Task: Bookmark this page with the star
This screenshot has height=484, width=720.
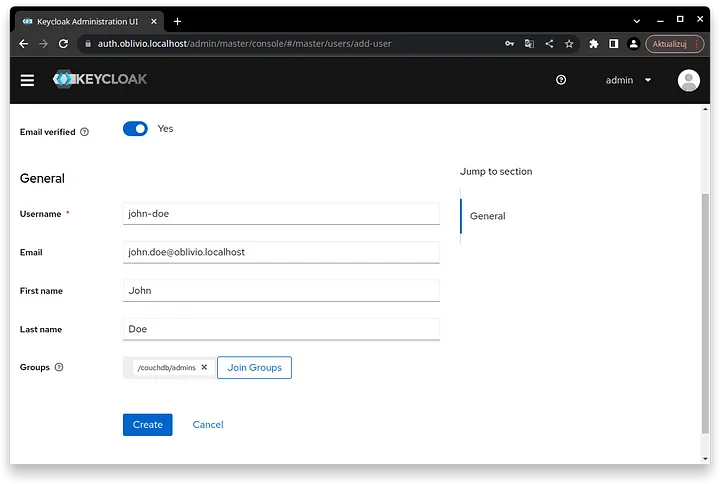Action: coord(569,44)
